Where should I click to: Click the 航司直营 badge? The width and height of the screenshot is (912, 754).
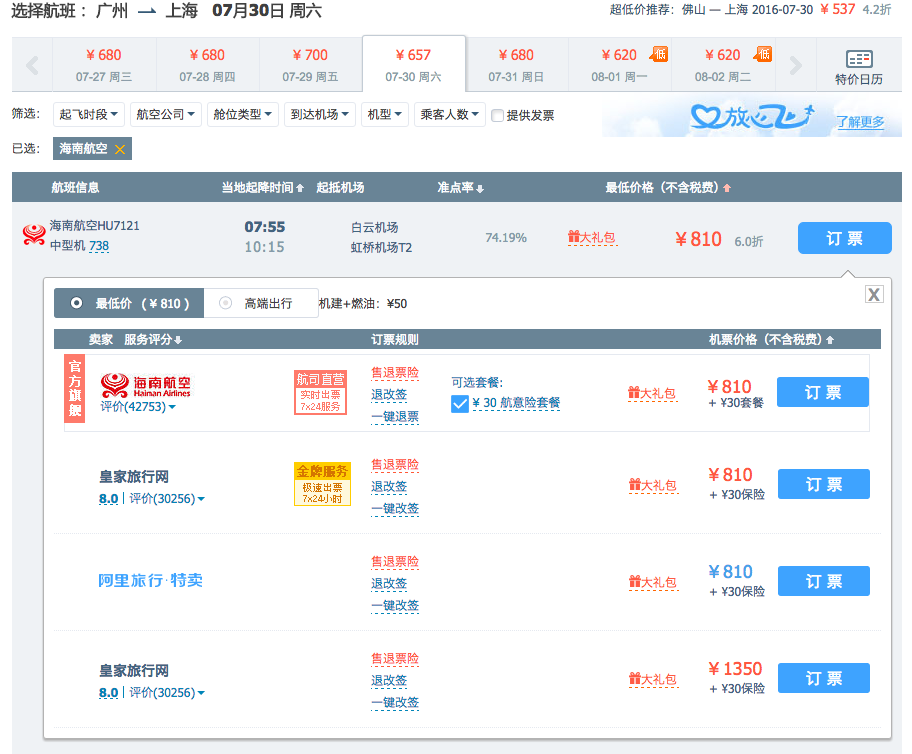click(x=320, y=392)
